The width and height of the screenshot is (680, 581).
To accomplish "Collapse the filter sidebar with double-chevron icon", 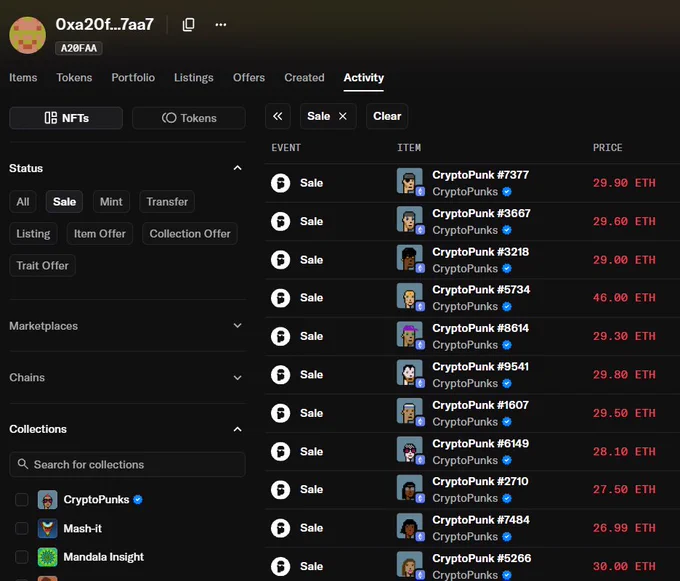I will [x=278, y=116].
